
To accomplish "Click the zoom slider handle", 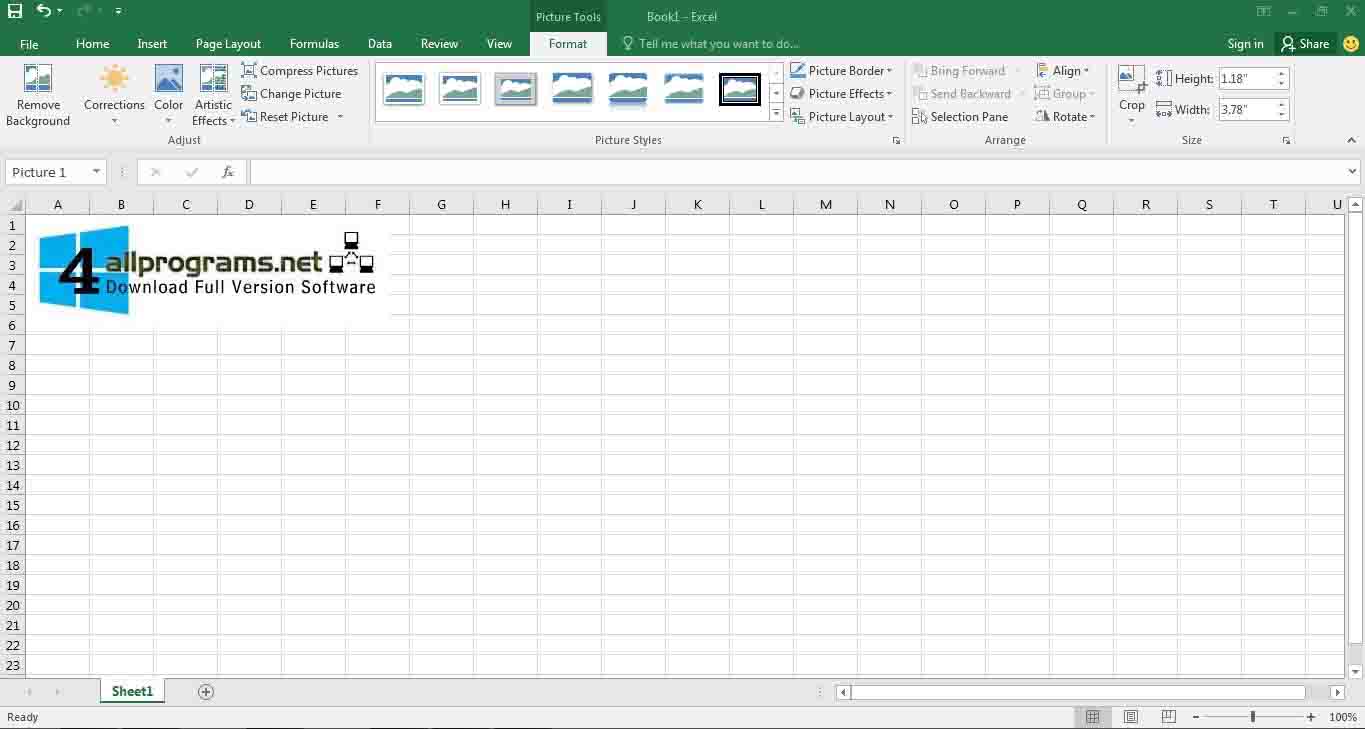I will point(1253,717).
